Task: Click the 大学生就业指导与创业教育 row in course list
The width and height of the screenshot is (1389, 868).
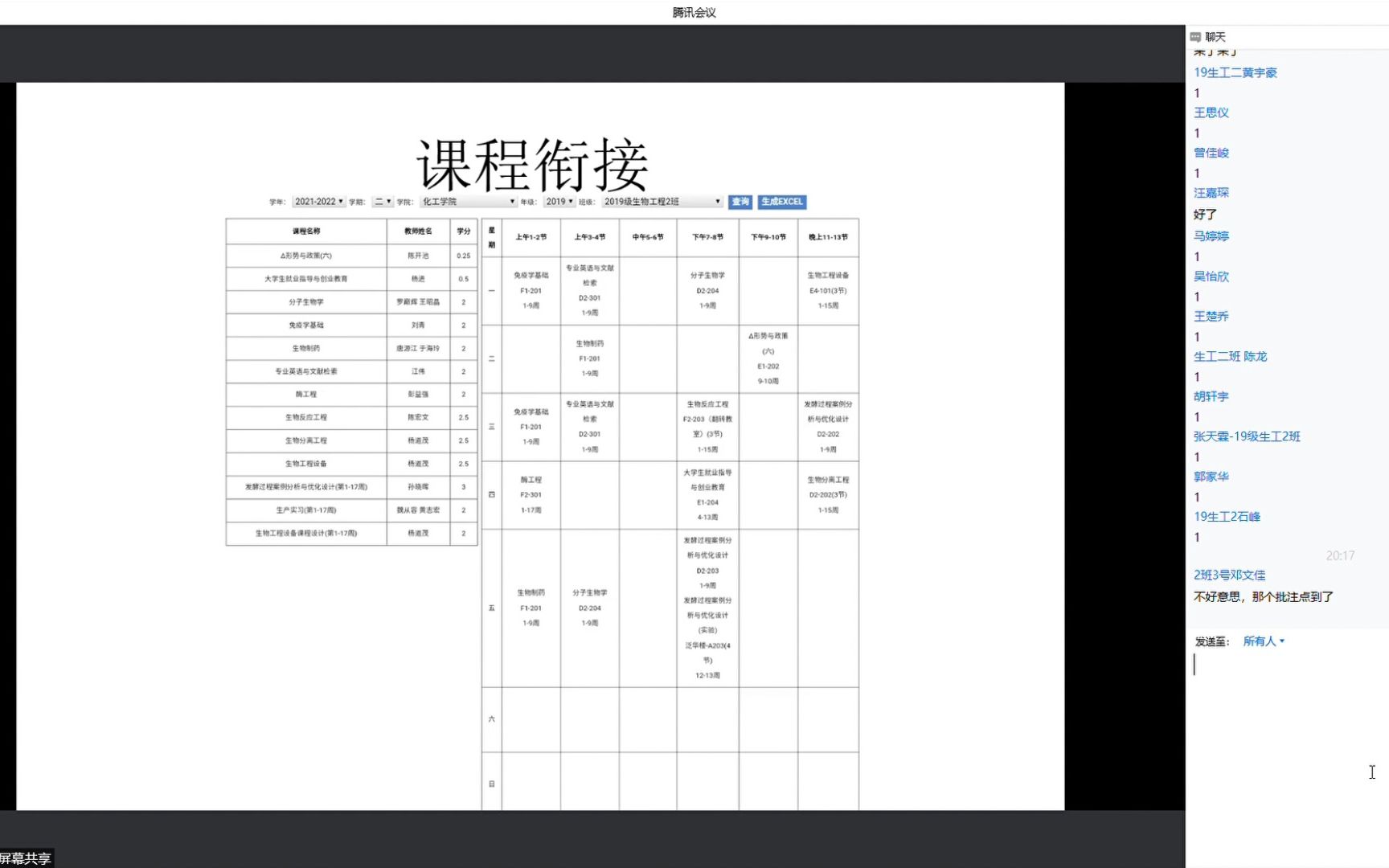Action: [351, 279]
